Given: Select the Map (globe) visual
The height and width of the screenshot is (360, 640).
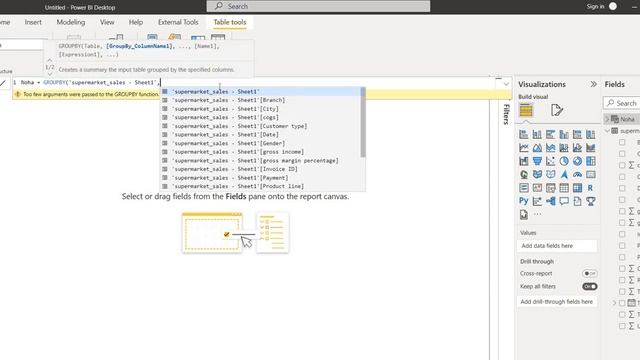Looking at the screenshot, I should tap(524, 175).
